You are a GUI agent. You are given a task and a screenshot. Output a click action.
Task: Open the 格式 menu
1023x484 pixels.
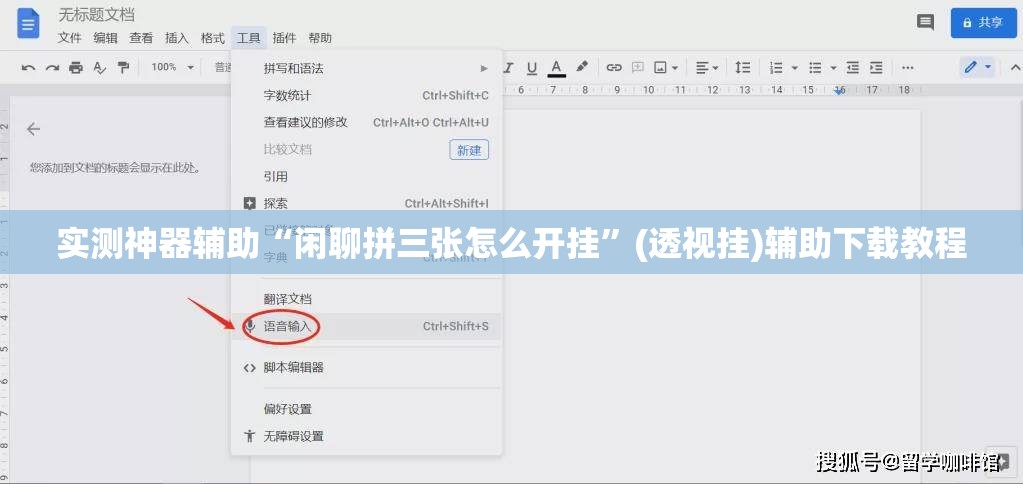coord(213,38)
